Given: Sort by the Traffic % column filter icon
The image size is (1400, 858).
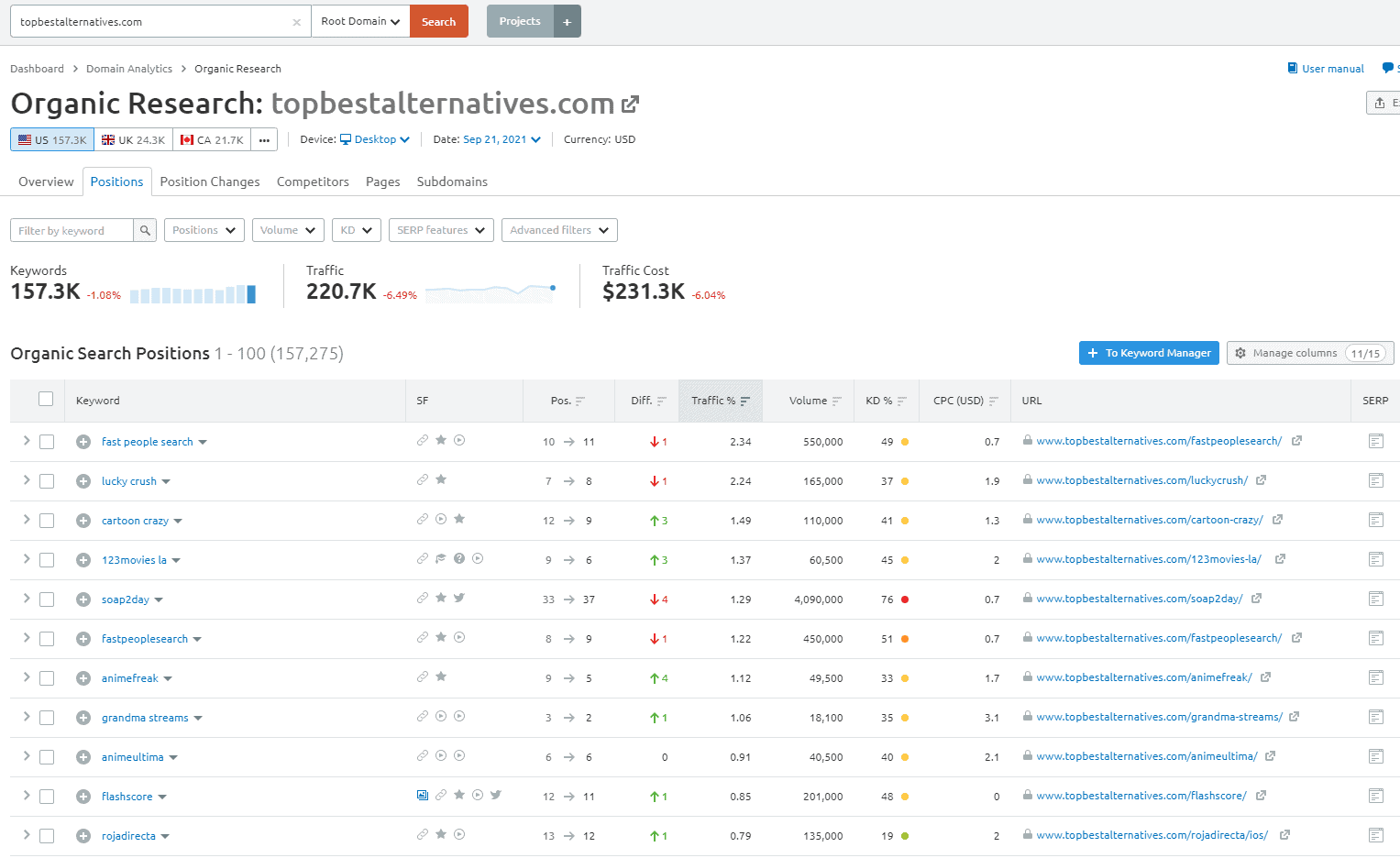Looking at the screenshot, I should click(x=745, y=401).
